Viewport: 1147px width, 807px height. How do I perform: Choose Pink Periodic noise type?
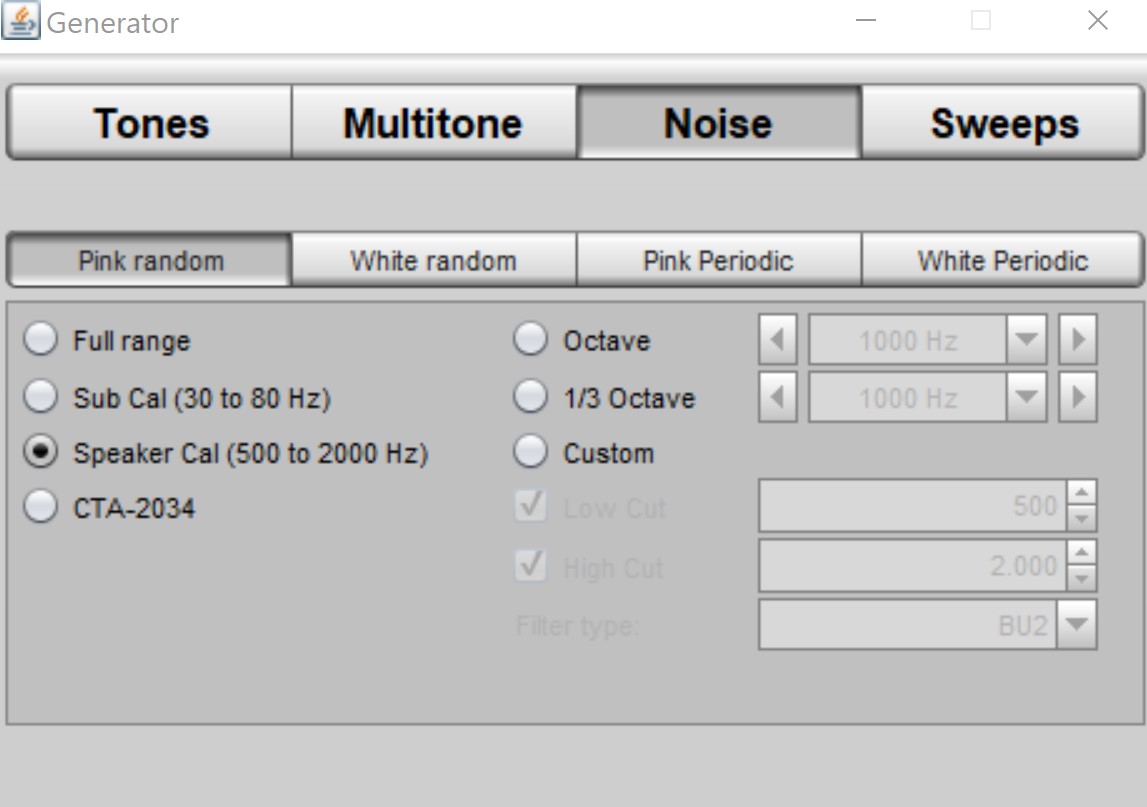tap(718, 261)
